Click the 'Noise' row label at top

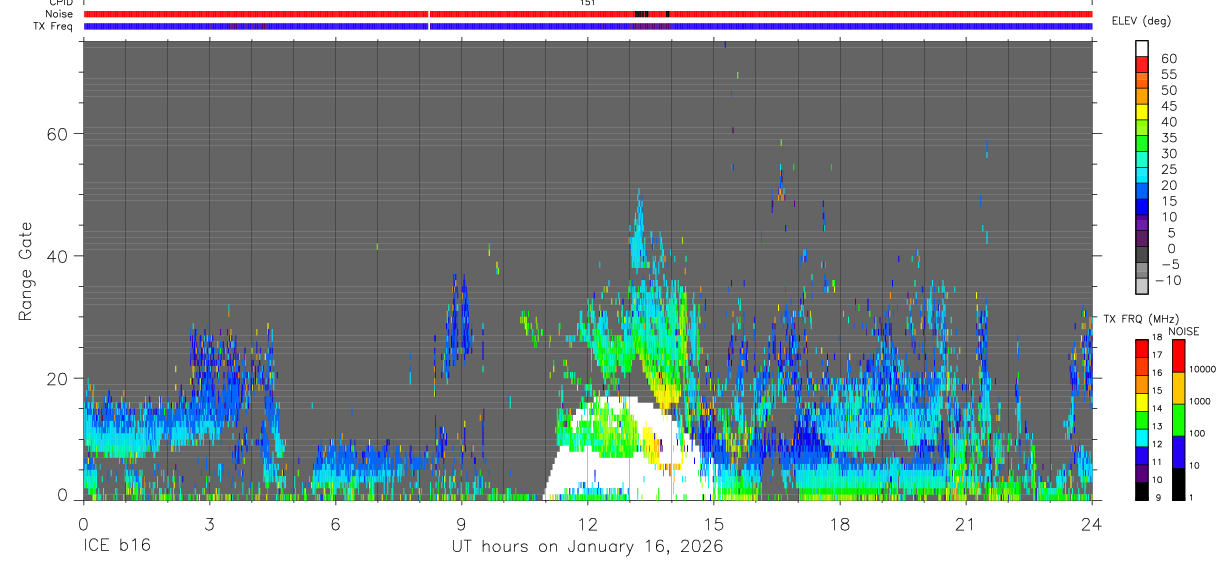click(58, 14)
